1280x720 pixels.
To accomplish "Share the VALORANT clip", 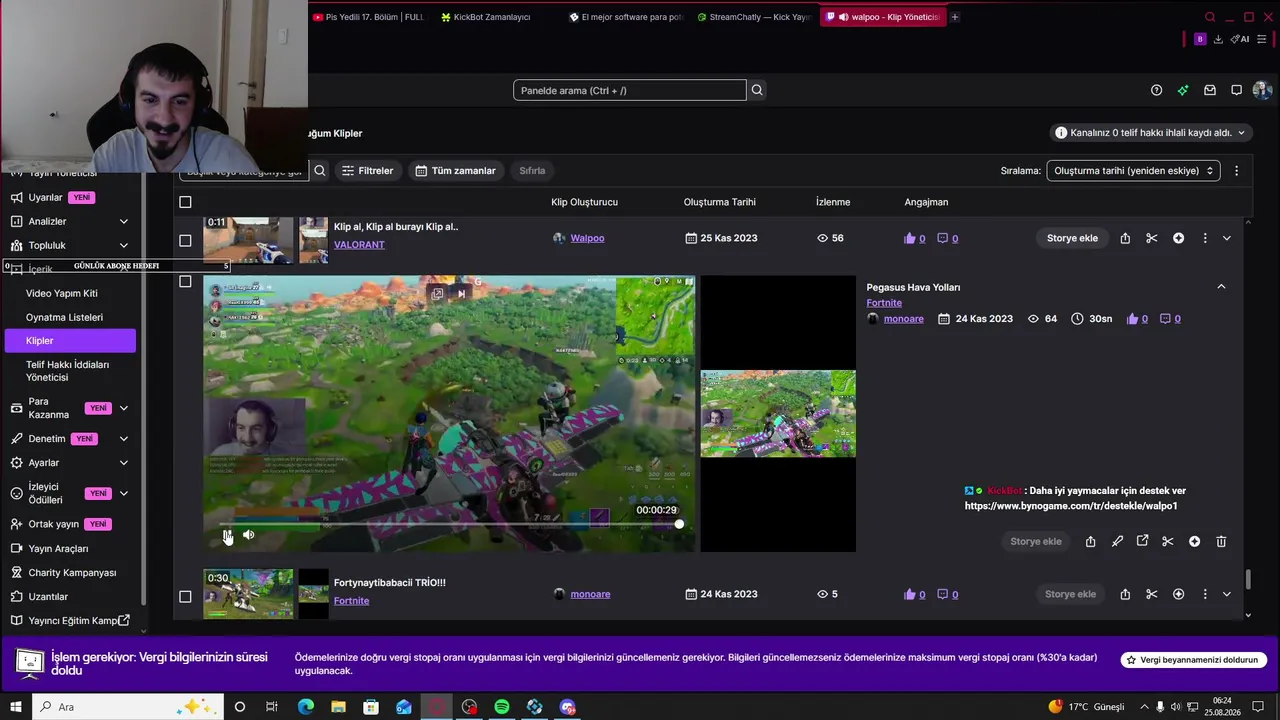I will coord(1125,238).
